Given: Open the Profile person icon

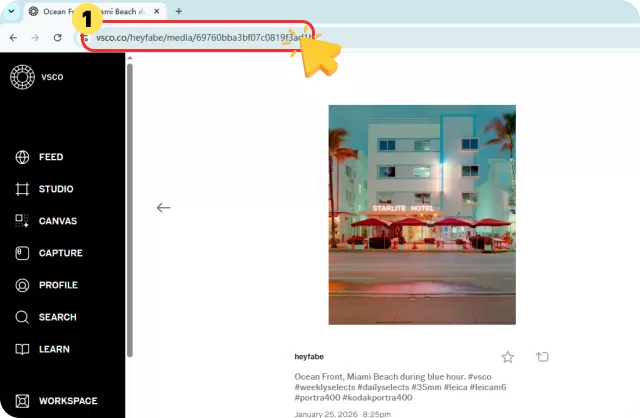Looking at the screenshot, I should [x=22, y=285].
